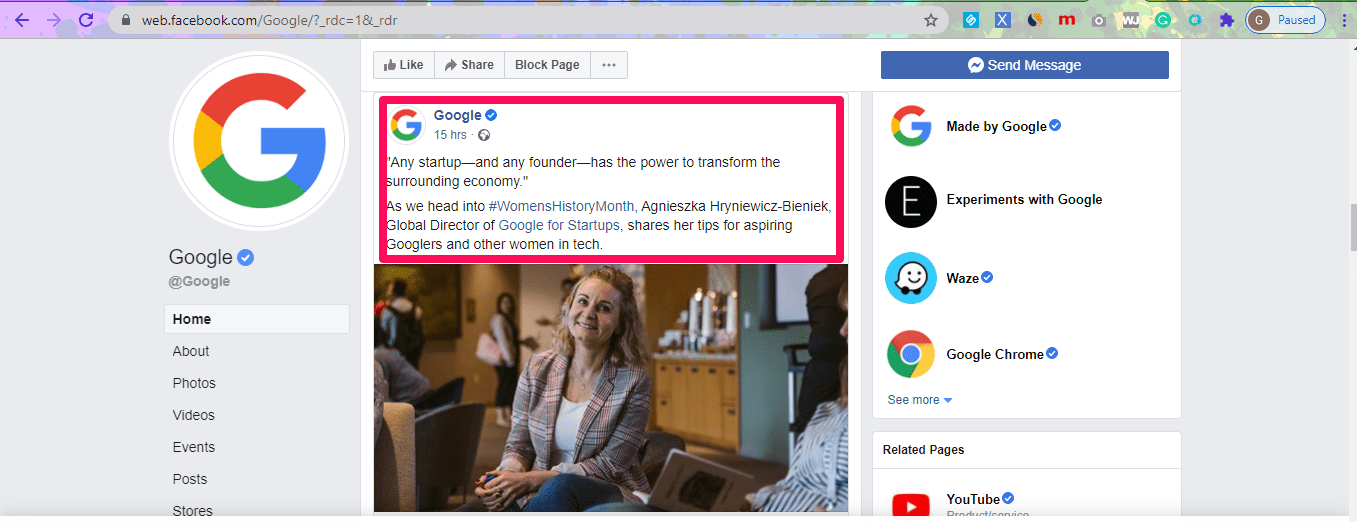
Task: Open the About tab in sidebar
Action: [x=191, y=351]
